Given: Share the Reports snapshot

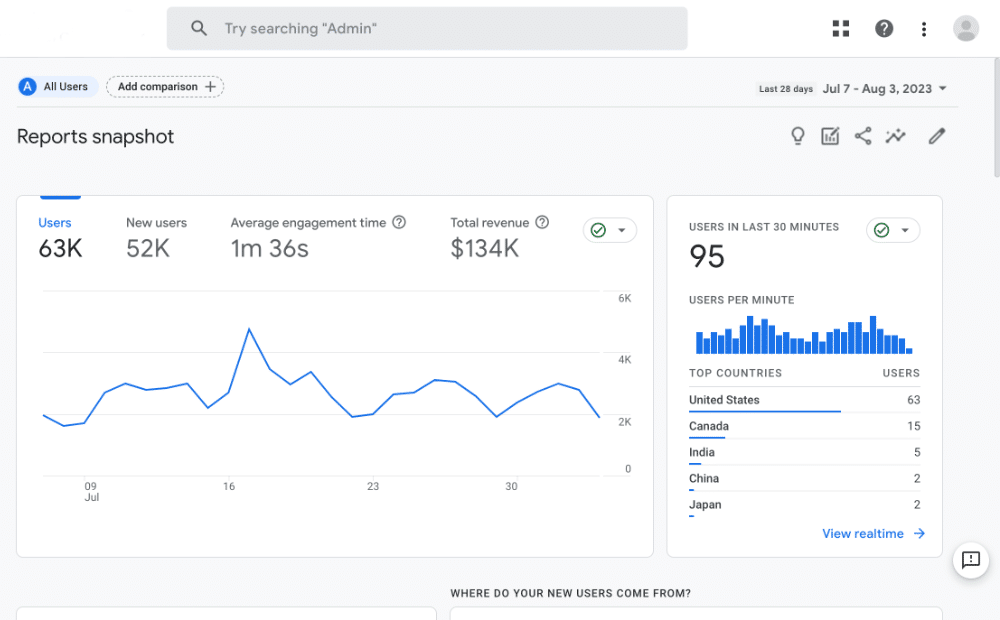Looking at the screenshot, I should tap(863, 135).
